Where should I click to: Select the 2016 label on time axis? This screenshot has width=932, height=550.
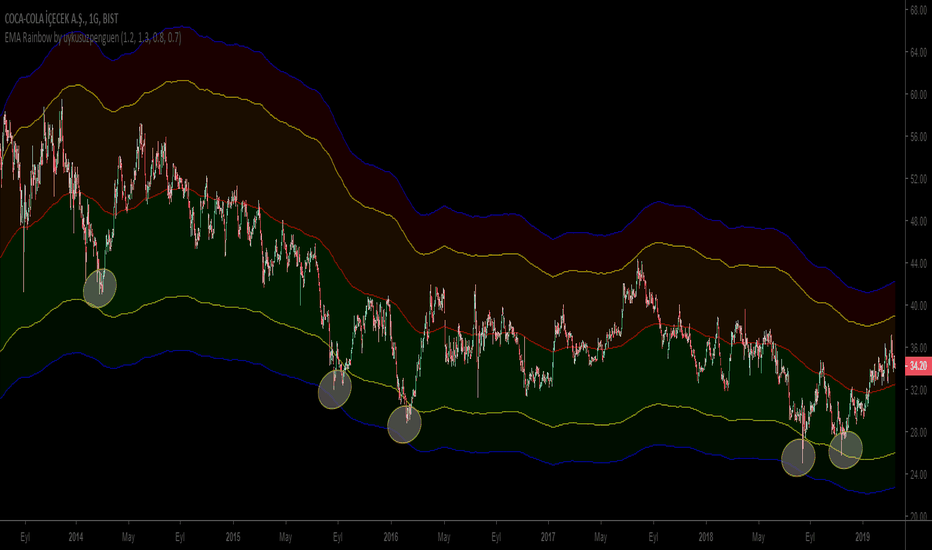tap(391, 537)
